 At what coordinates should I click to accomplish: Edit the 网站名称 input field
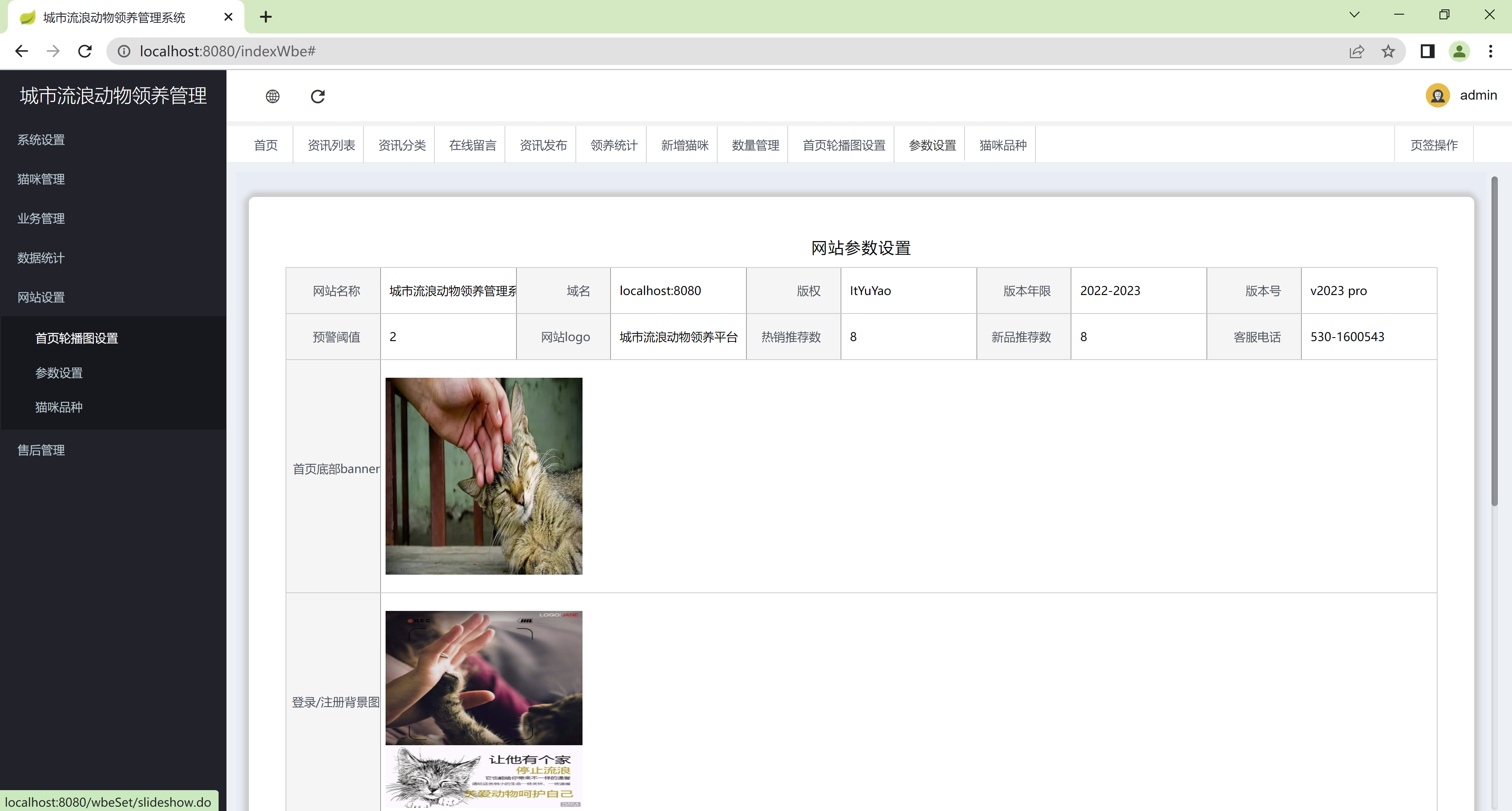coord(449,291)
